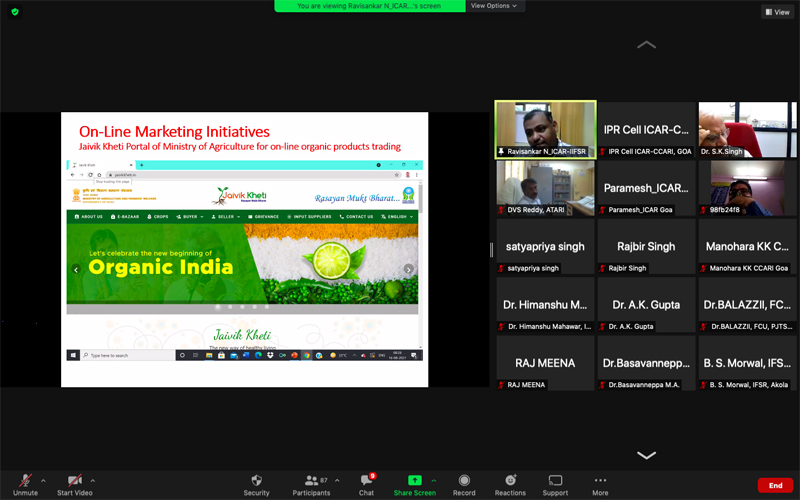800x500 pixels.
Task: Click the green Share Screen icon
Action: pyautogui.click(x=414, y=480)
